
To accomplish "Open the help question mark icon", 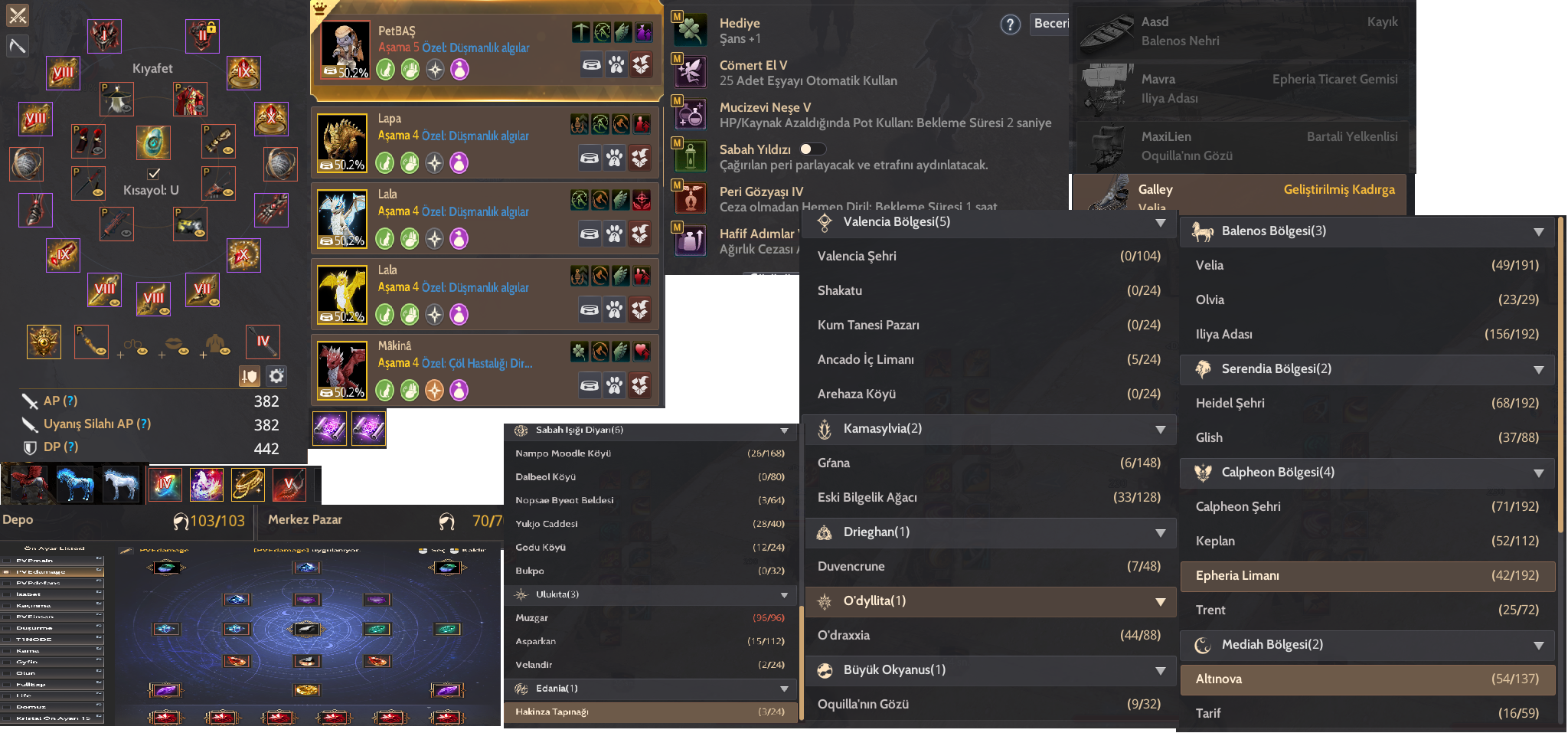I will pyautogui.click(x=1010, y=25).
